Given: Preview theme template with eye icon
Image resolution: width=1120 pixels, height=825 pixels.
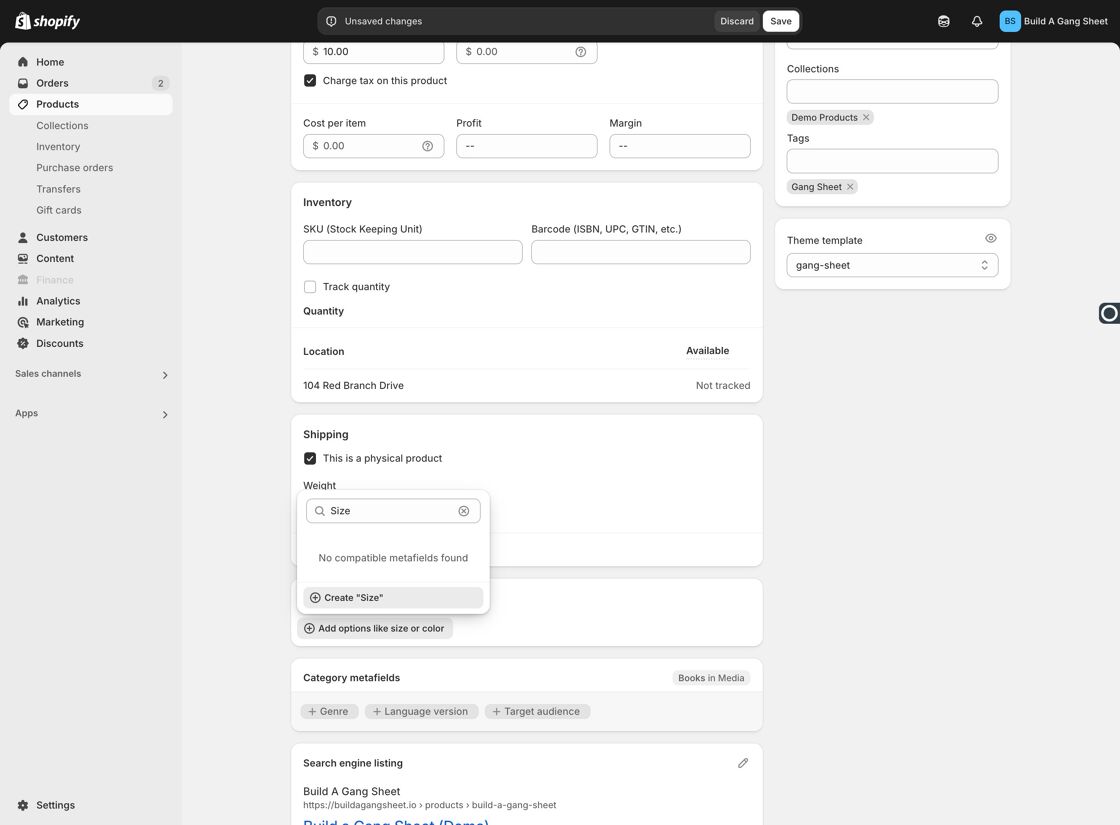Looking at the screenshot, I should [x=991, y=239].
